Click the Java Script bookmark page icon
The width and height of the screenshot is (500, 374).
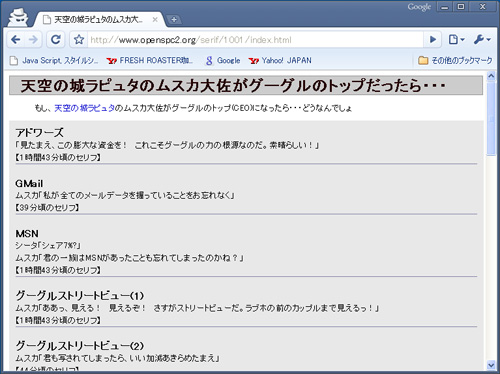point(14,61)
